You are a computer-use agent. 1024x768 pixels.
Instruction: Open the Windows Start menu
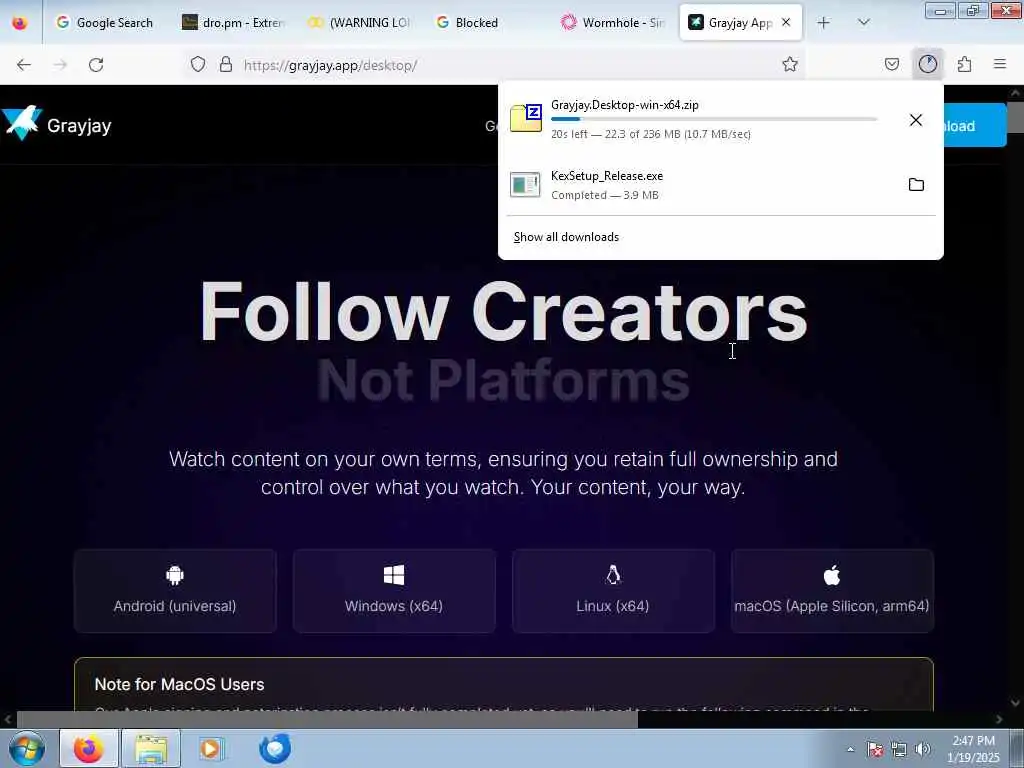pyautogui.click(x=27, y=748)
